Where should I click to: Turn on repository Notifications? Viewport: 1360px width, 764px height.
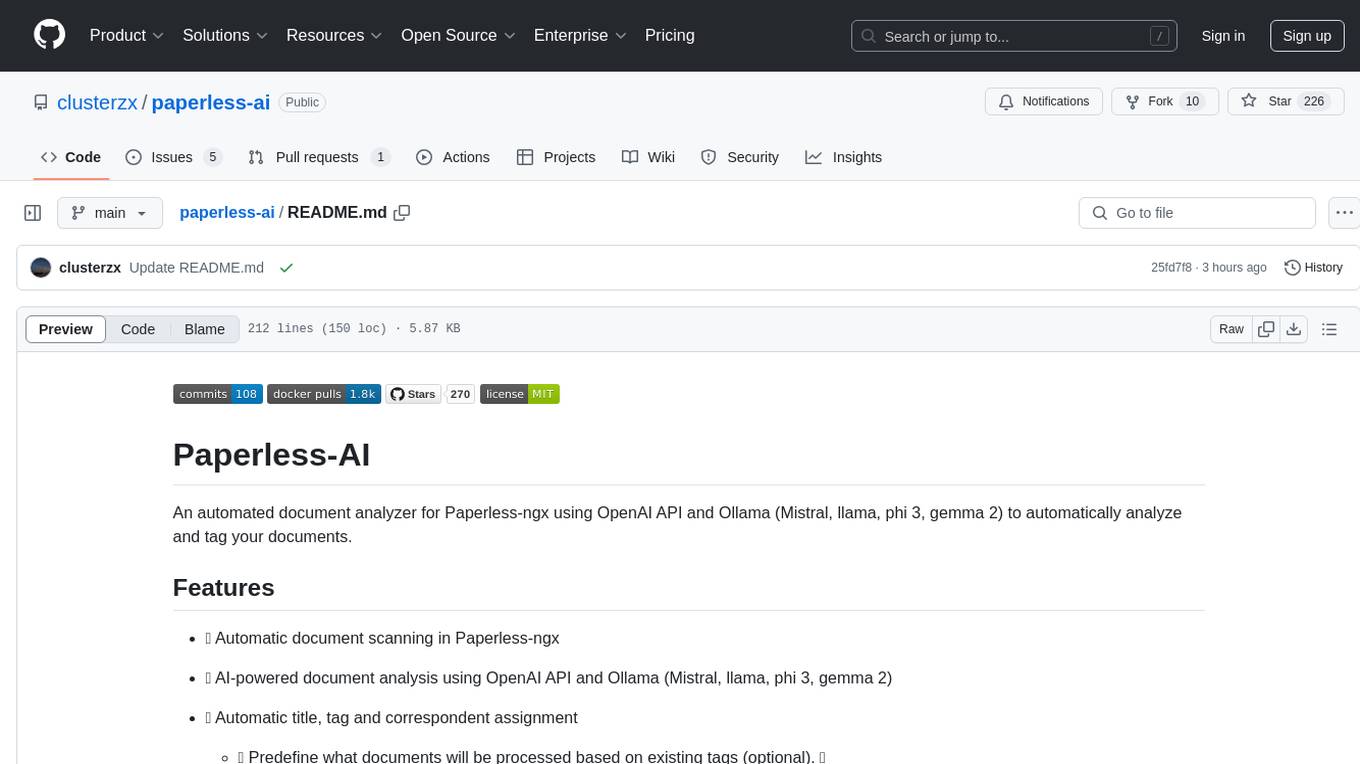click(x=1044, y=102)
